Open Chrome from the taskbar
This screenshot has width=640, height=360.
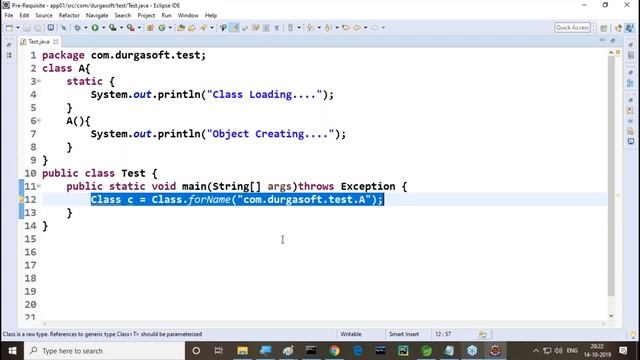coord(334,351)
